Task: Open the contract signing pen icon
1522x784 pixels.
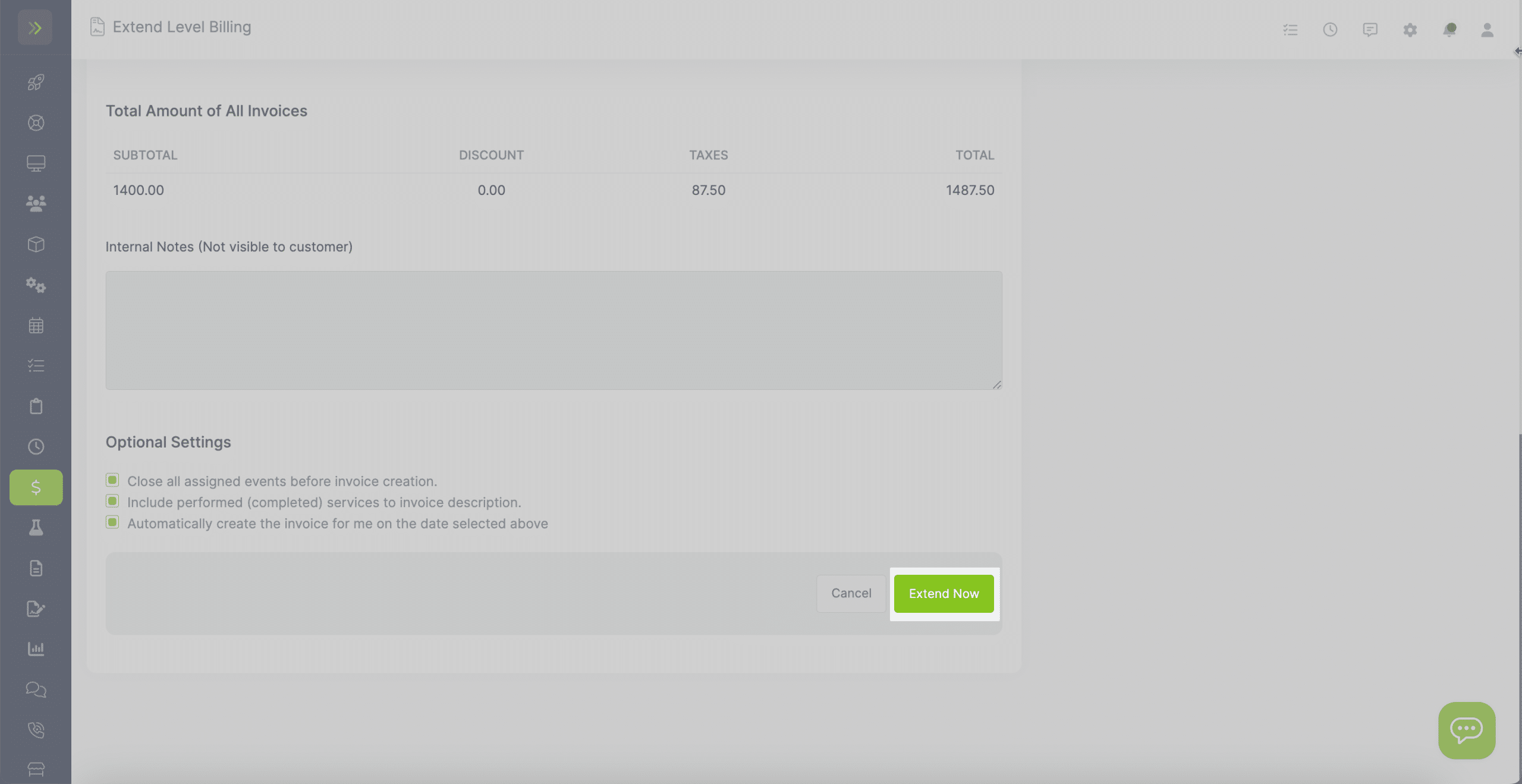Action: click(x=36, y=609)
